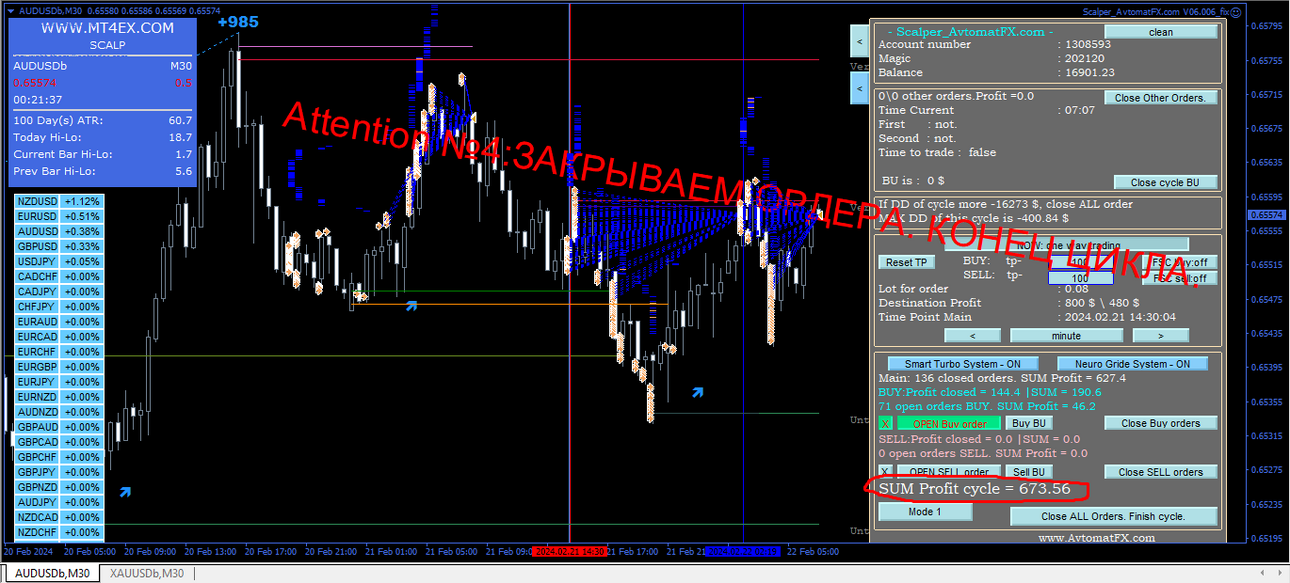Image resolution: width=1290 pixels, height=583 pixels.
Task: Click OPEN Buy order button
Action: coord(949,424)
